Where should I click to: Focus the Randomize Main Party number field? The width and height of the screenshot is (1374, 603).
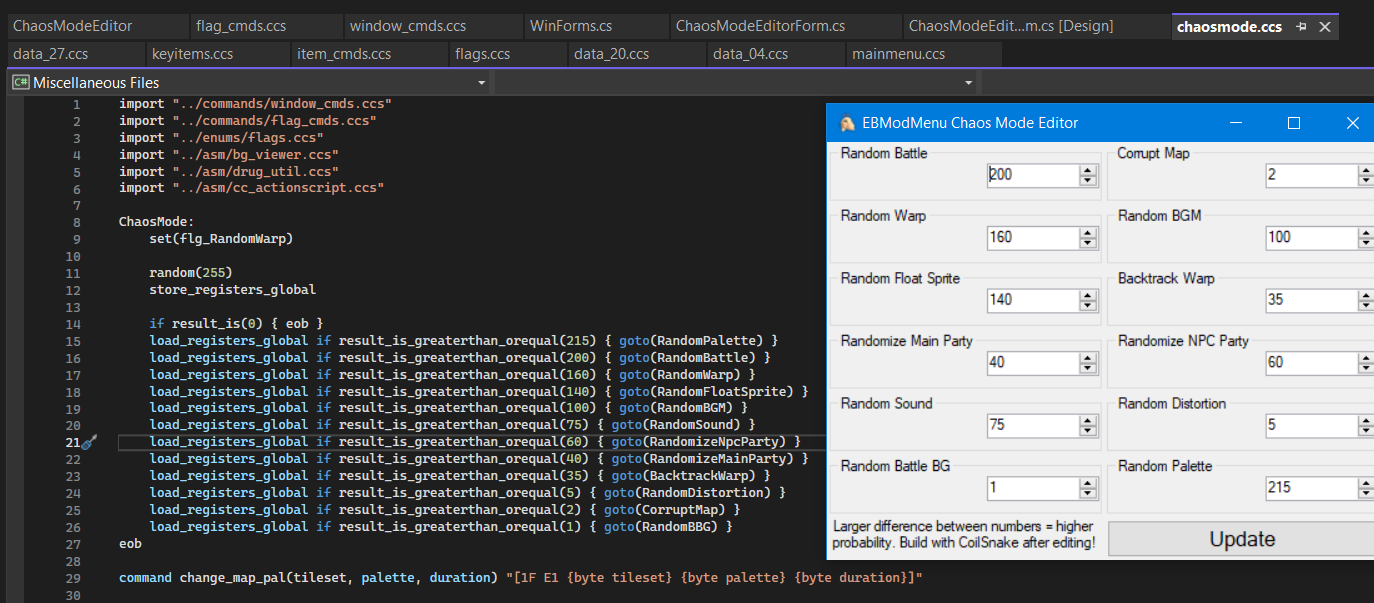click(1033, 362)
